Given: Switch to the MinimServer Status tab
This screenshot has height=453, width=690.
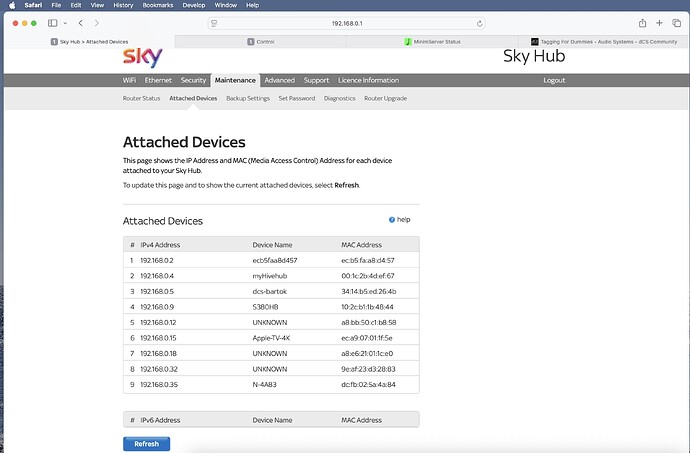Looking at the screenshot, I should (432, 42).
